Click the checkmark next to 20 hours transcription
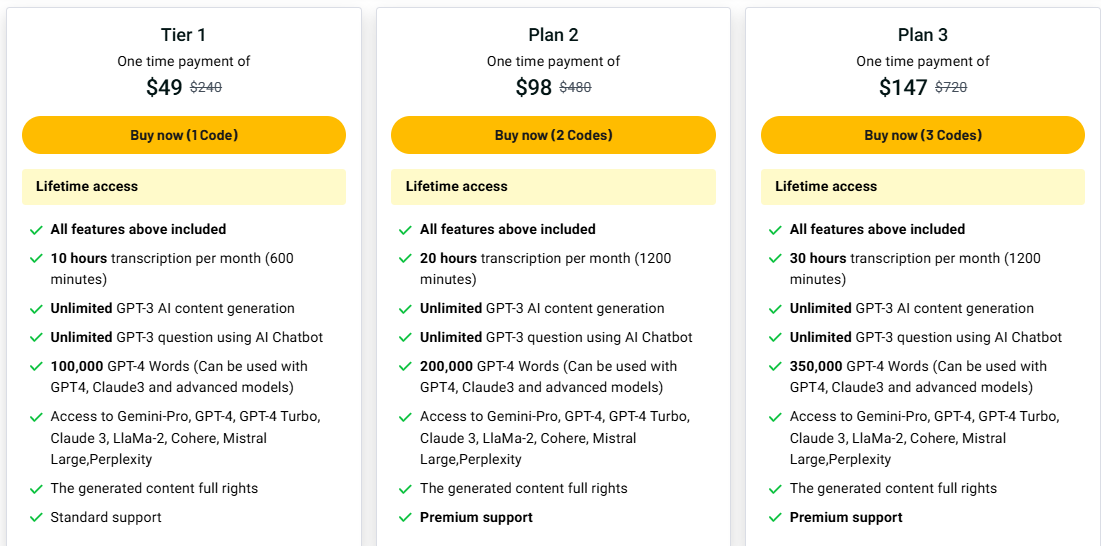This screenshot has height=546, width=1101. (x=405, y=259)
